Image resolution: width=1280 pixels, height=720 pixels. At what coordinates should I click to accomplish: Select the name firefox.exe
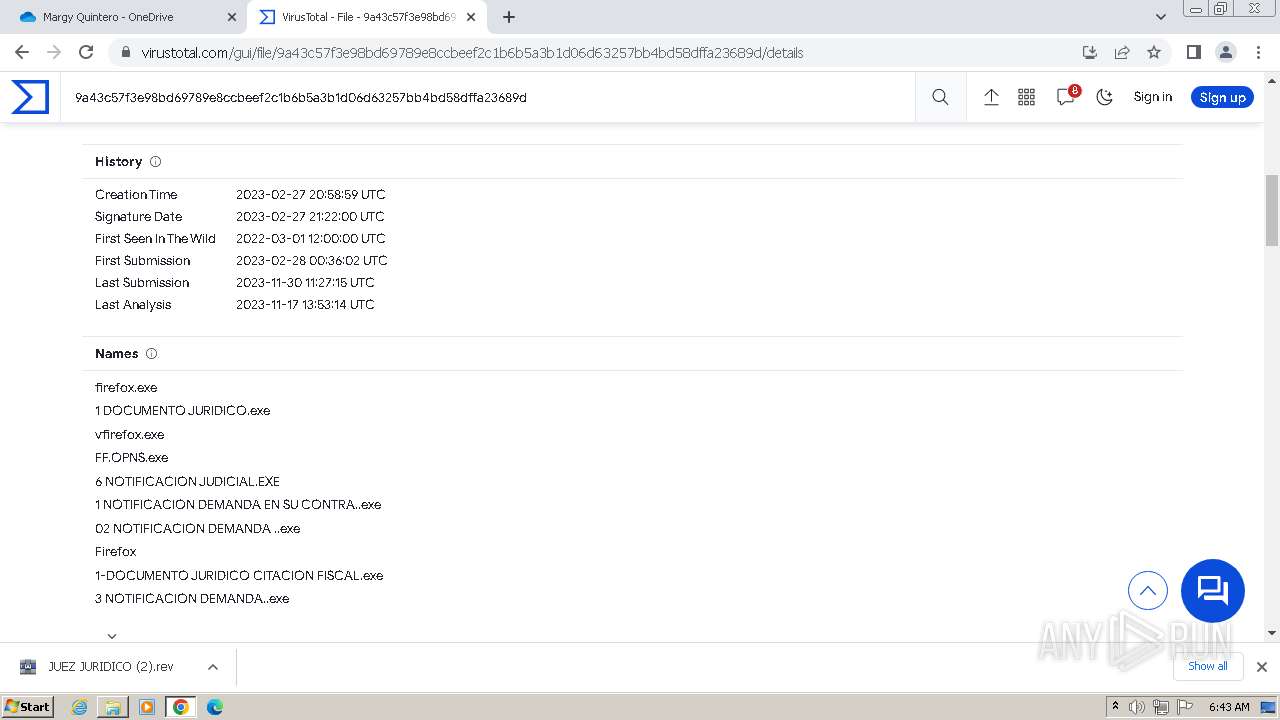pyautogui.click(x=126, y=387)
